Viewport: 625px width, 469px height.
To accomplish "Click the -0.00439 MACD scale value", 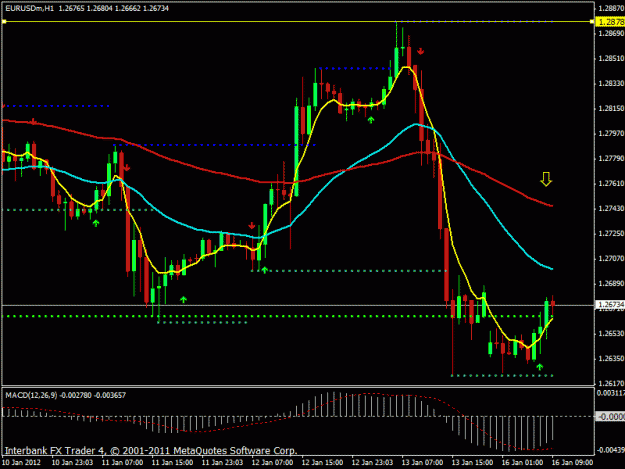I will pos(611,450).
